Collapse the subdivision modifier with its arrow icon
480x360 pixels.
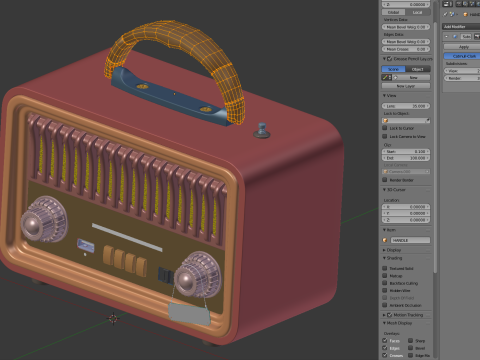click(447, 36)
